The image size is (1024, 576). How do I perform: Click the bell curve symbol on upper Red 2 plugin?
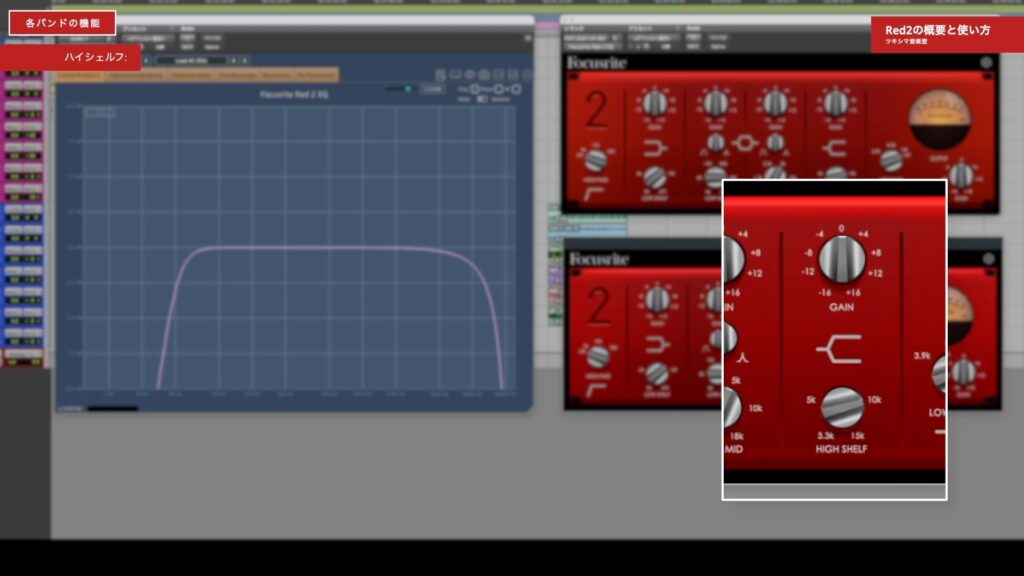click(745, 142)
